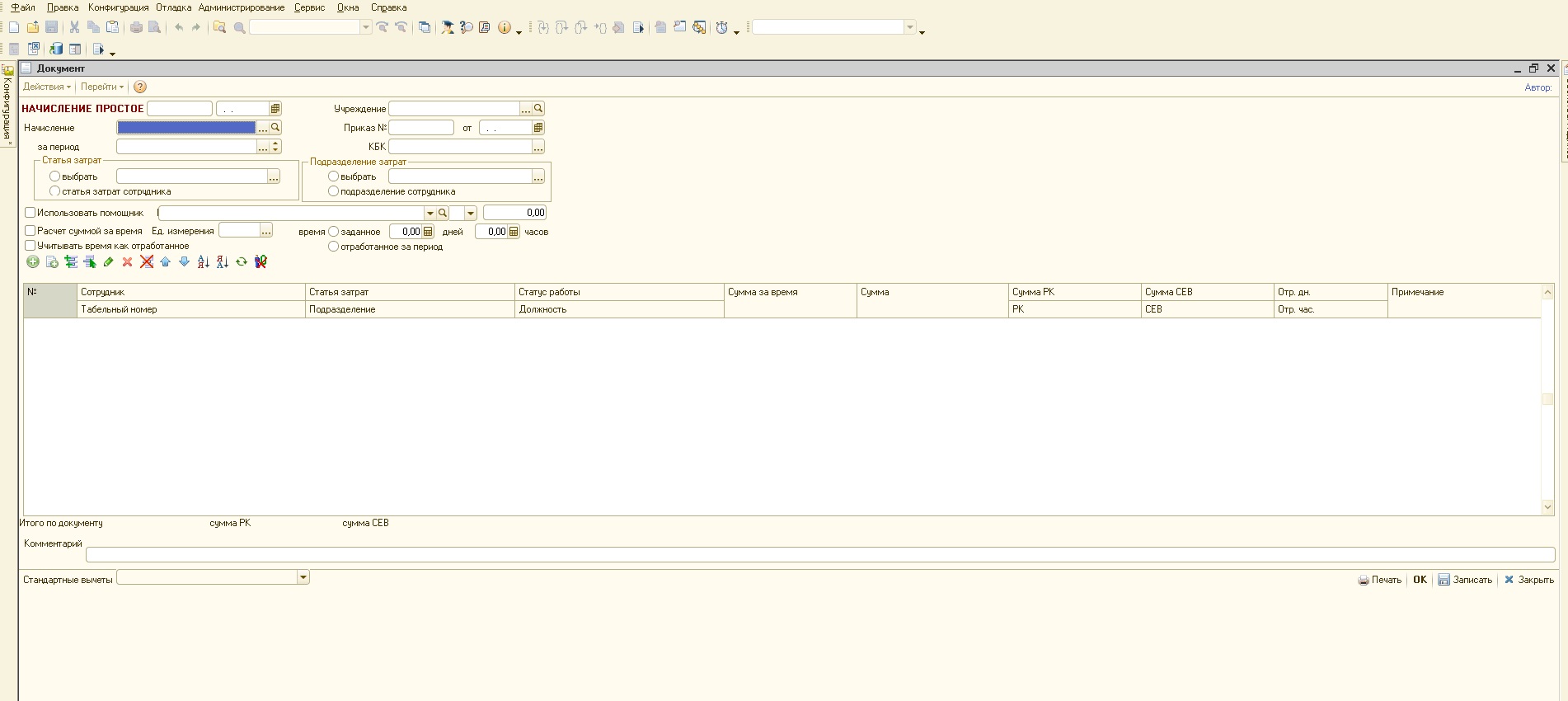Select the 'выбрать' radio in Статья затрат

(55, 176)
